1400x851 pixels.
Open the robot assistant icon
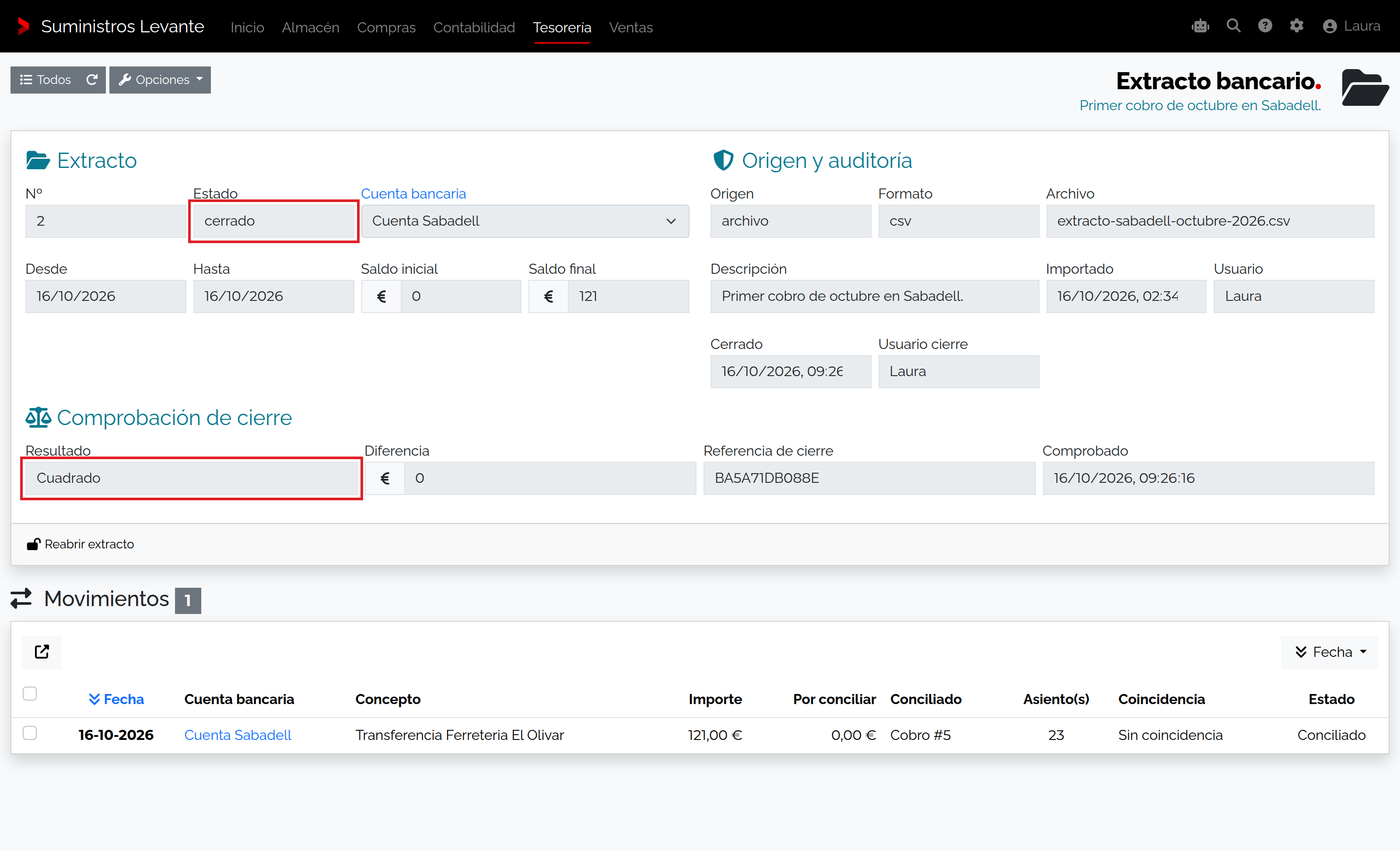(x=1200, y=26)
